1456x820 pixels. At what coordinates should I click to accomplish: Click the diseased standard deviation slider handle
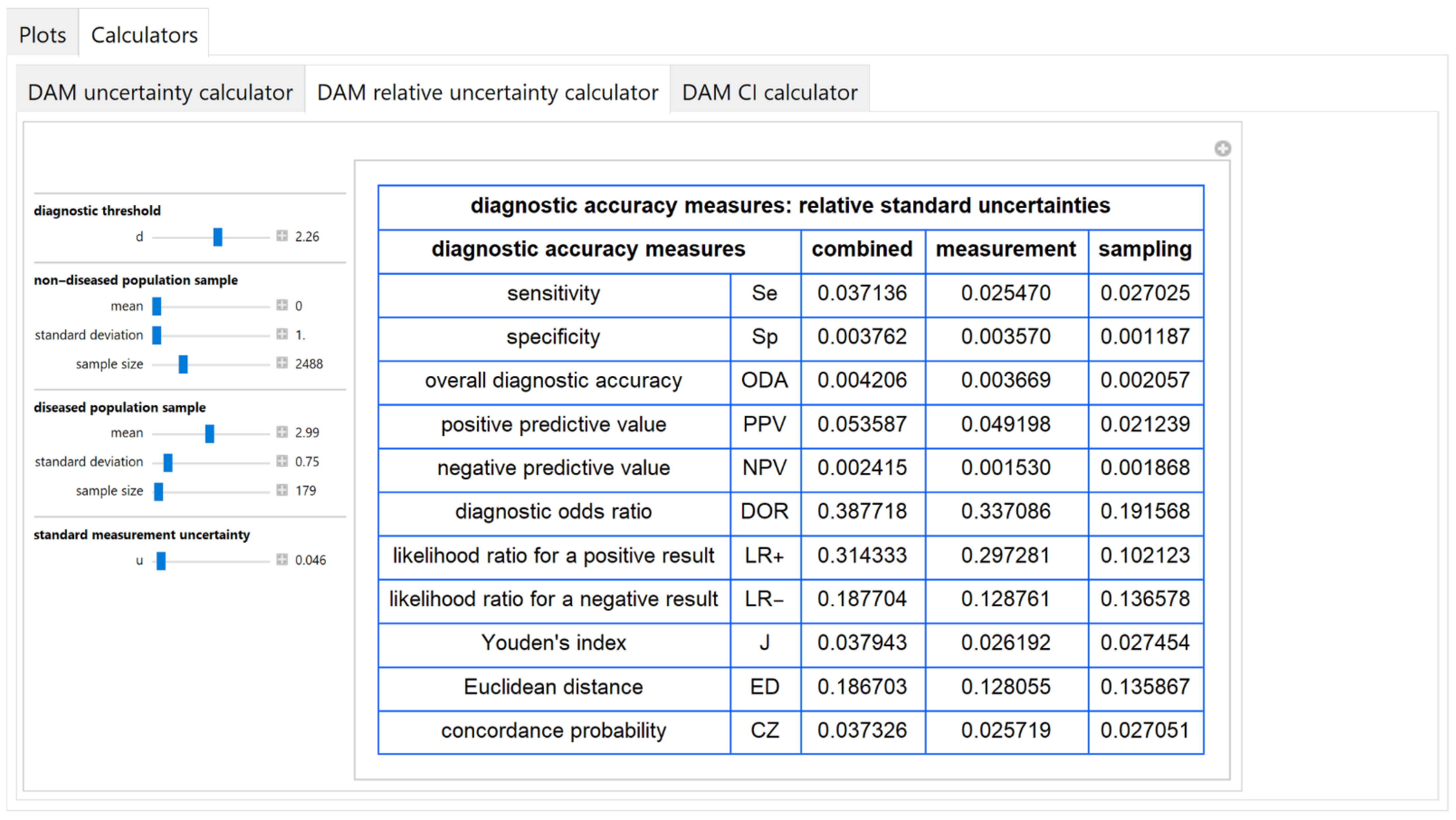pos(168,463)
